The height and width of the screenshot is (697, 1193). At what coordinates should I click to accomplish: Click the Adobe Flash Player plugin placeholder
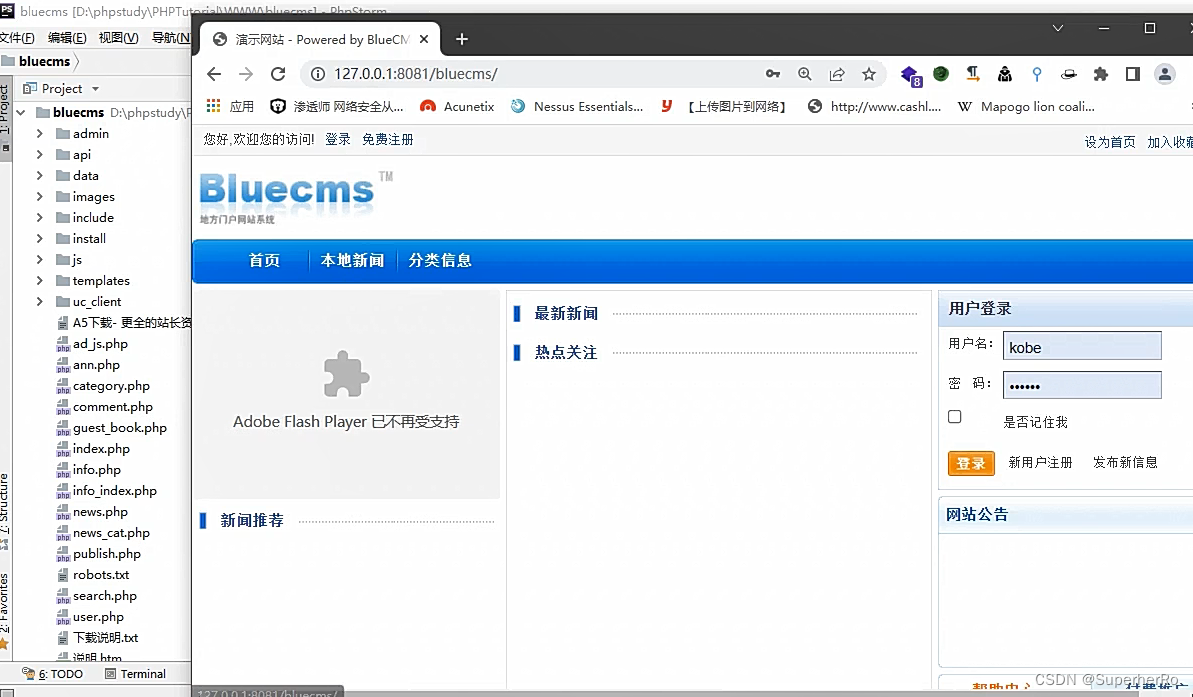346,394
